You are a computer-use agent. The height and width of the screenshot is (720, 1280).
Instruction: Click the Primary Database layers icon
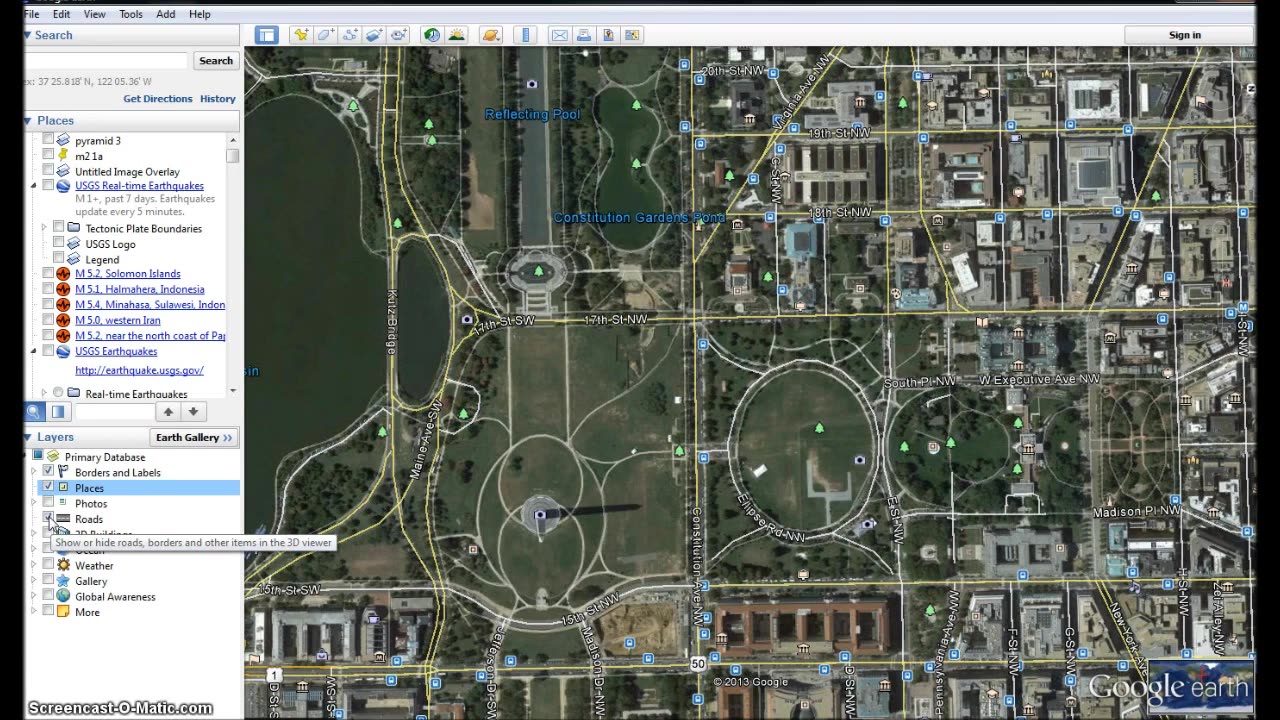click(x=54, y=457)
